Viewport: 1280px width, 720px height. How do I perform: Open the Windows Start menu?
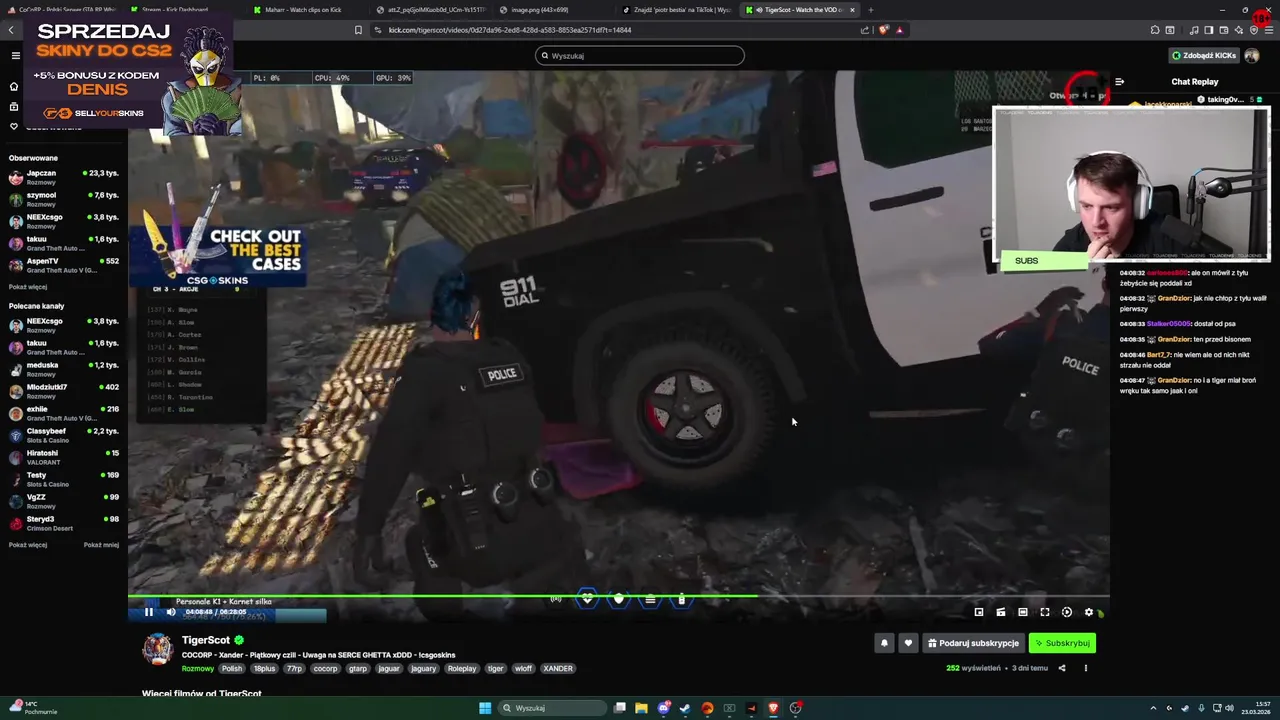pyautogui.click(x=485, y=708)
